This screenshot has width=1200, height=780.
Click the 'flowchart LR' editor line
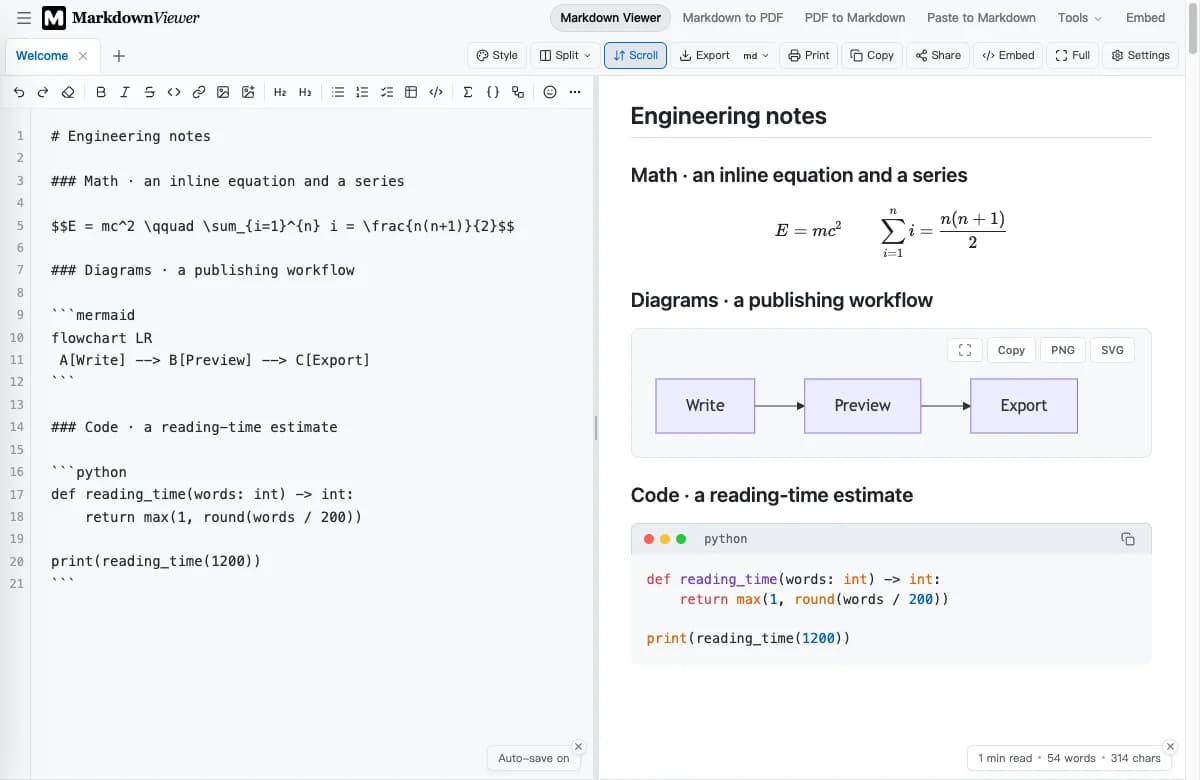tap(101, 337)
